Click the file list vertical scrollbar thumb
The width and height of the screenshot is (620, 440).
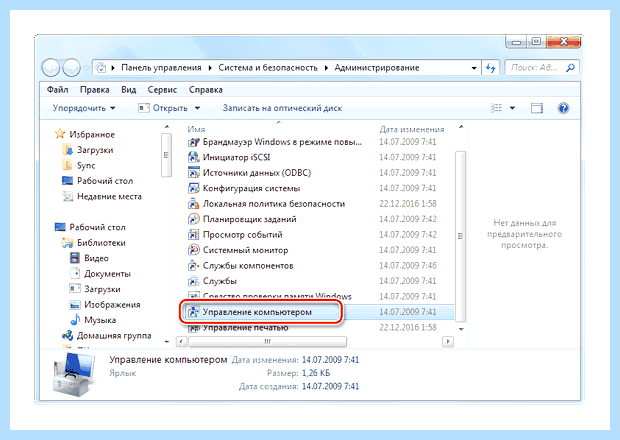pos(461,236)
